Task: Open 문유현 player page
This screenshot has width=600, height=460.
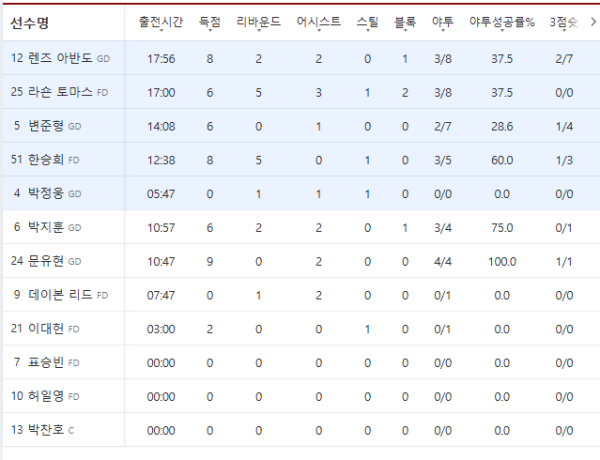Action: coord(46,261)
